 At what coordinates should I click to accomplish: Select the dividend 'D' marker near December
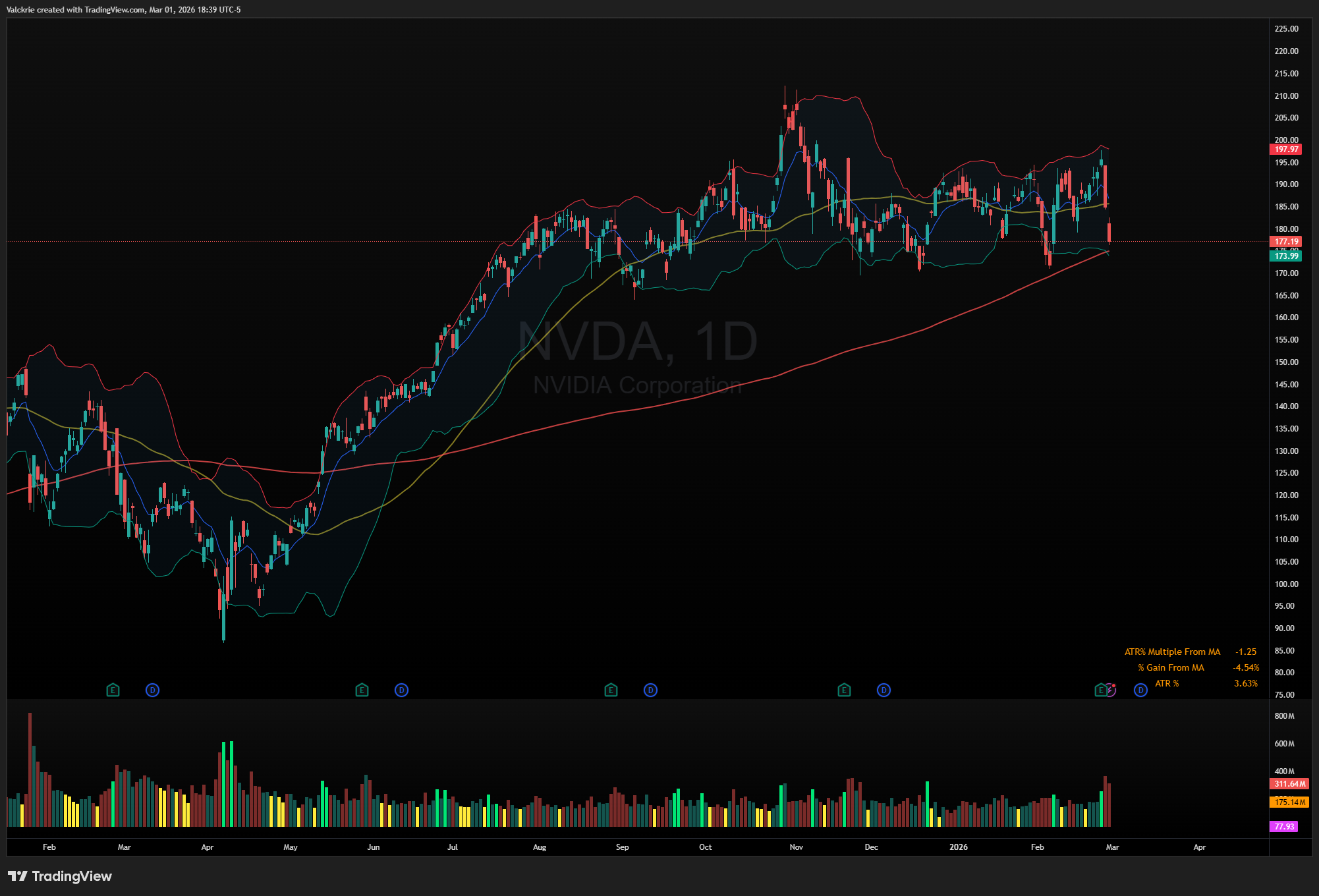point(884,690)
